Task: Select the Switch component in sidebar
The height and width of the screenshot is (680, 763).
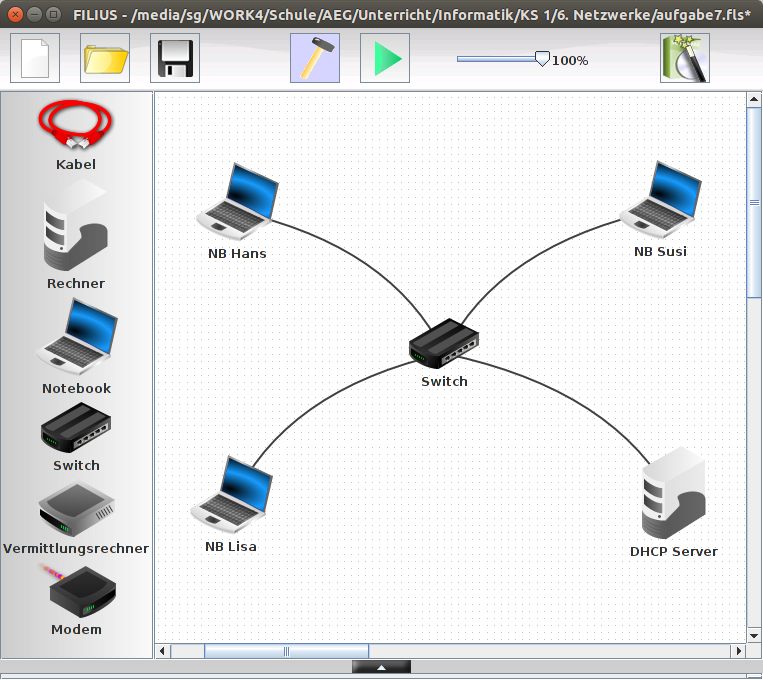Action: pos(76,429)
